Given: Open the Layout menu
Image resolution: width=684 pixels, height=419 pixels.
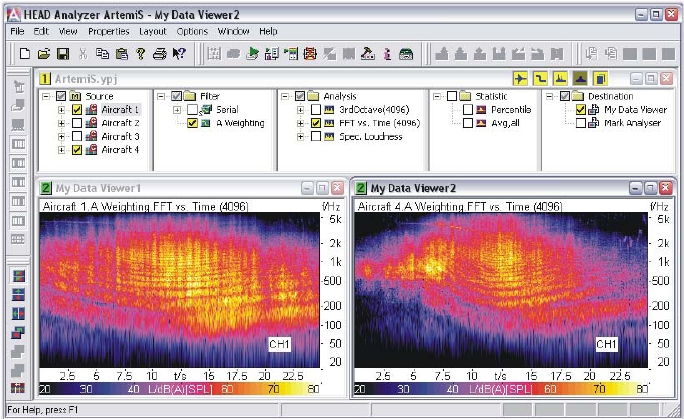Looking at the screenshot, I should (x=153, y=31).
